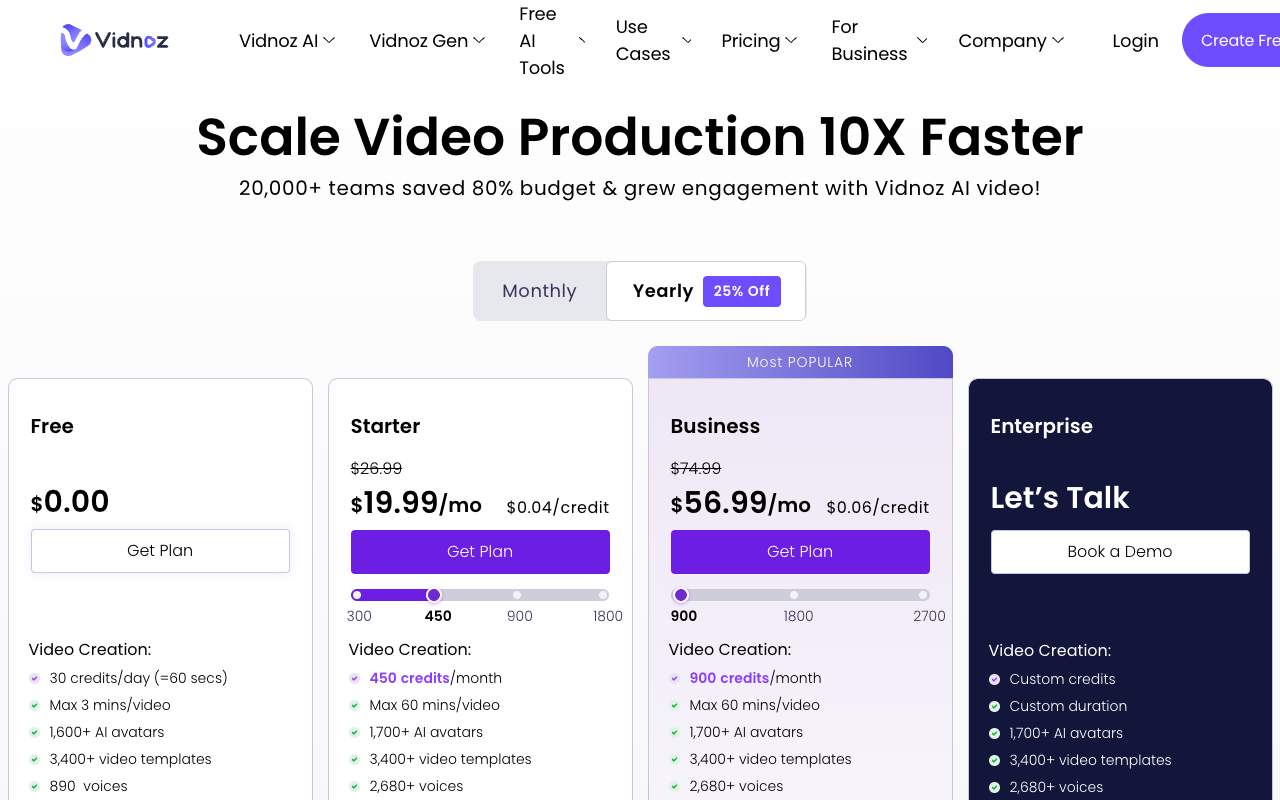Click the struck-through $74.99 price

(696, 468)
